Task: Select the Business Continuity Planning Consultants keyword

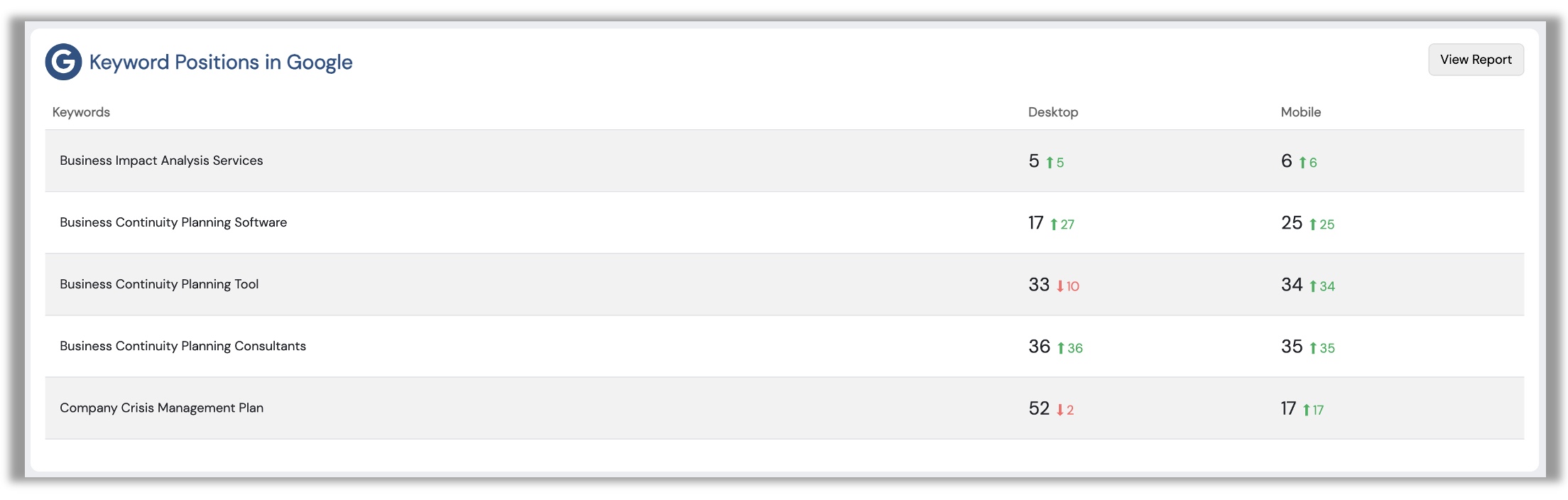Action: tap(183, 346)
